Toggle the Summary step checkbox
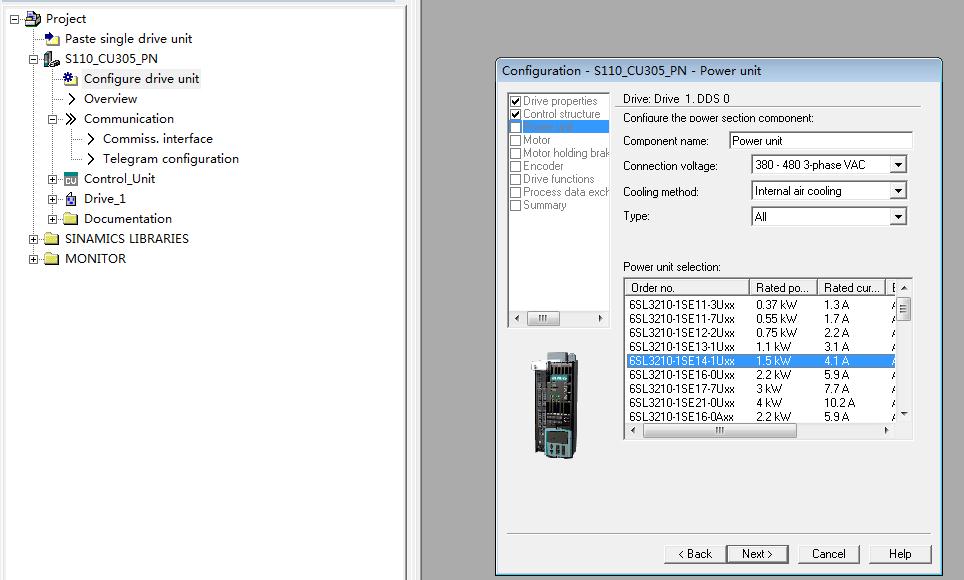 (x=516, y=205)
